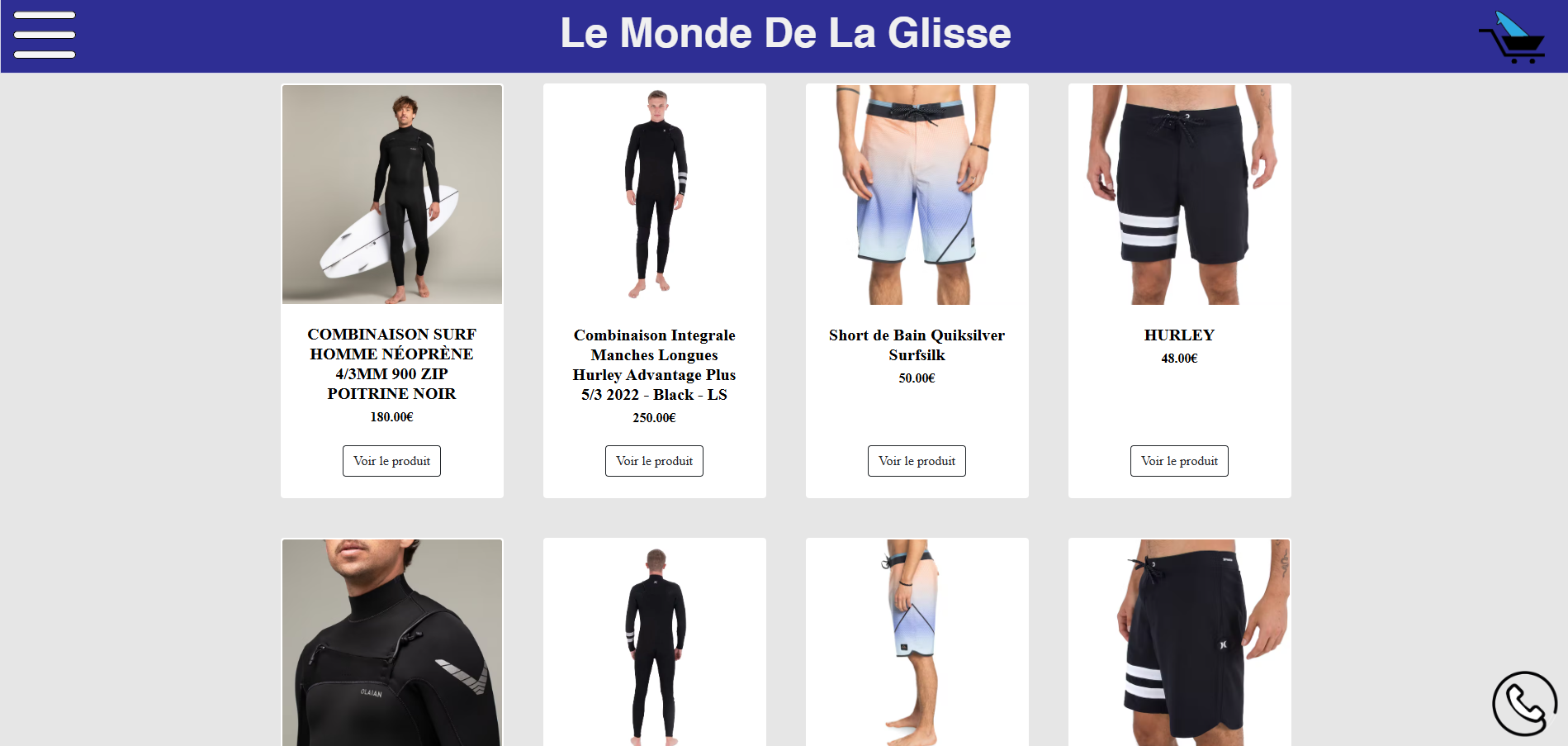The height and width of the screenshot is (746, 1568).
Task: Click the COMBINAISON SURF HOMME NÉOPRÈNE title
Action: coord(391,363)
